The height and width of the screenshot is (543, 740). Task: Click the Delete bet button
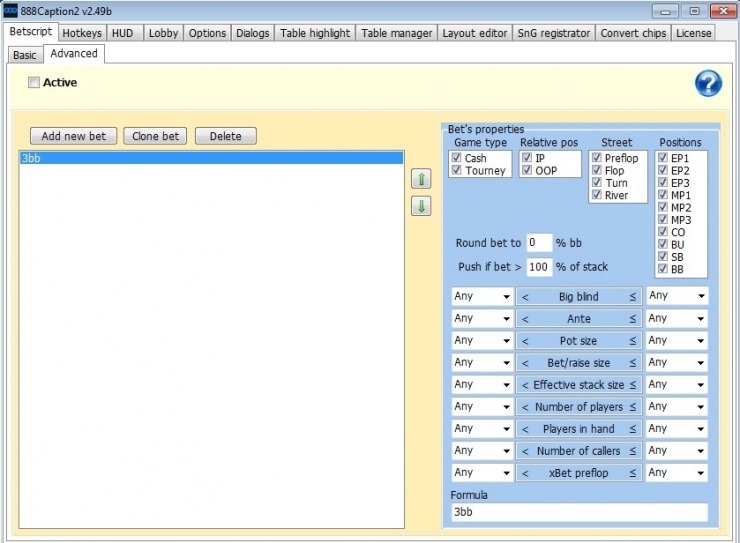point(226,136)
